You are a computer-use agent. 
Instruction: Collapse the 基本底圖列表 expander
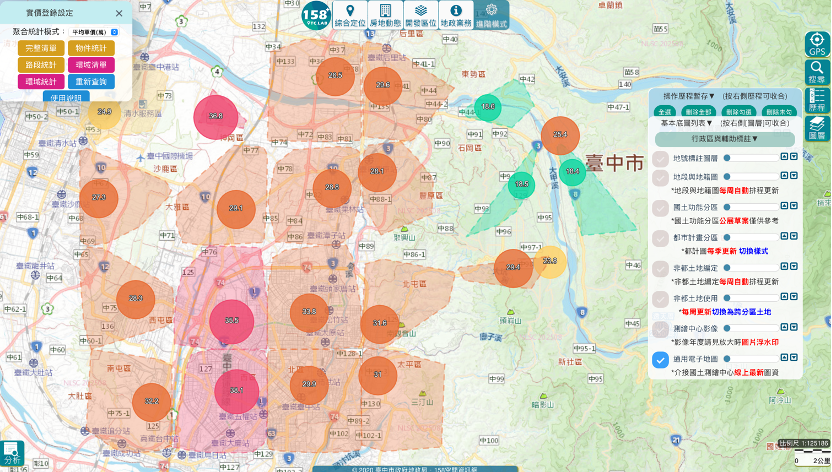pos(683,123)
